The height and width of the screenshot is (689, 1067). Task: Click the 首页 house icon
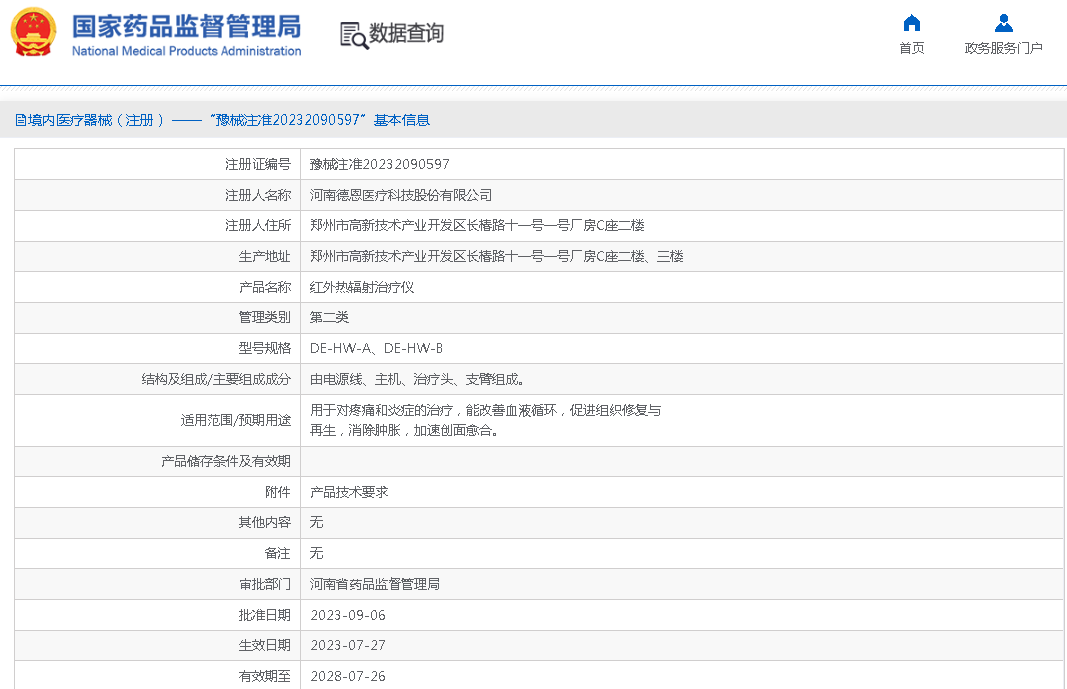point(911,23)
